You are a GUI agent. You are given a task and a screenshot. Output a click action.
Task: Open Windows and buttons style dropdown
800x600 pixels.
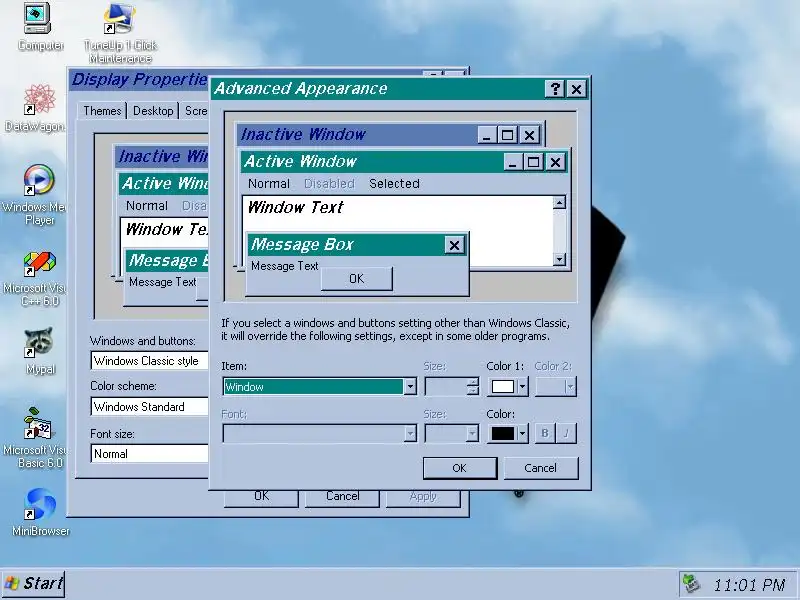pos(149,361)
